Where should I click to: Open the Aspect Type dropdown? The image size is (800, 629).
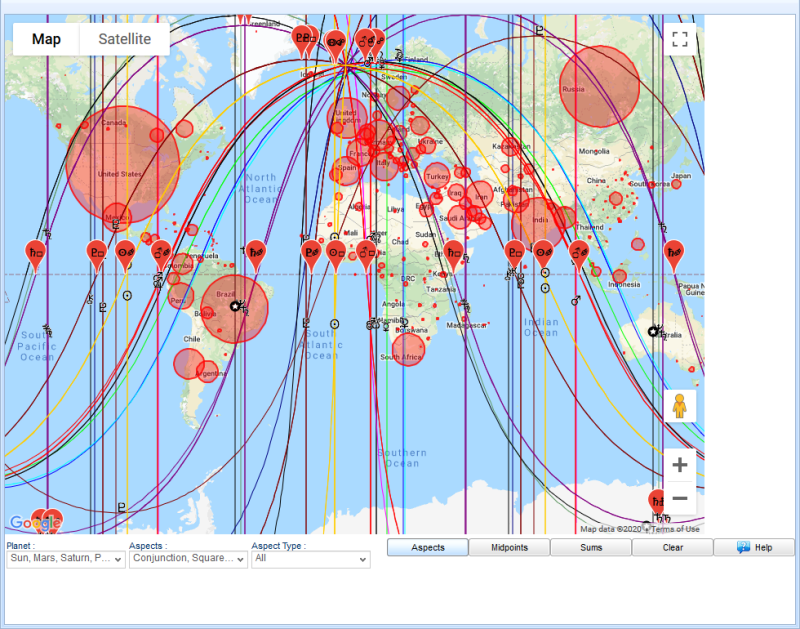(x=310, y=559)
